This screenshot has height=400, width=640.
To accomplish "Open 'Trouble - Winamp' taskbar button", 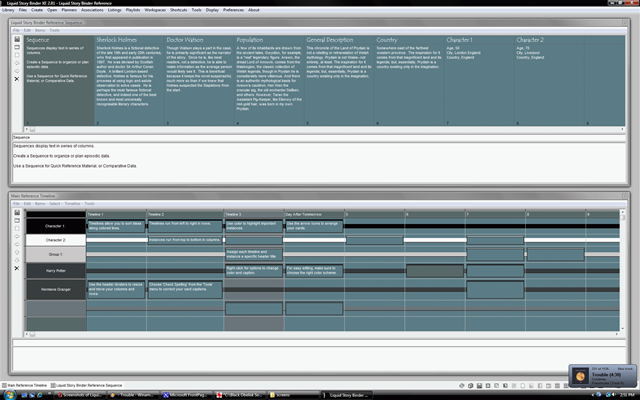I will click(x=132, y=395).
